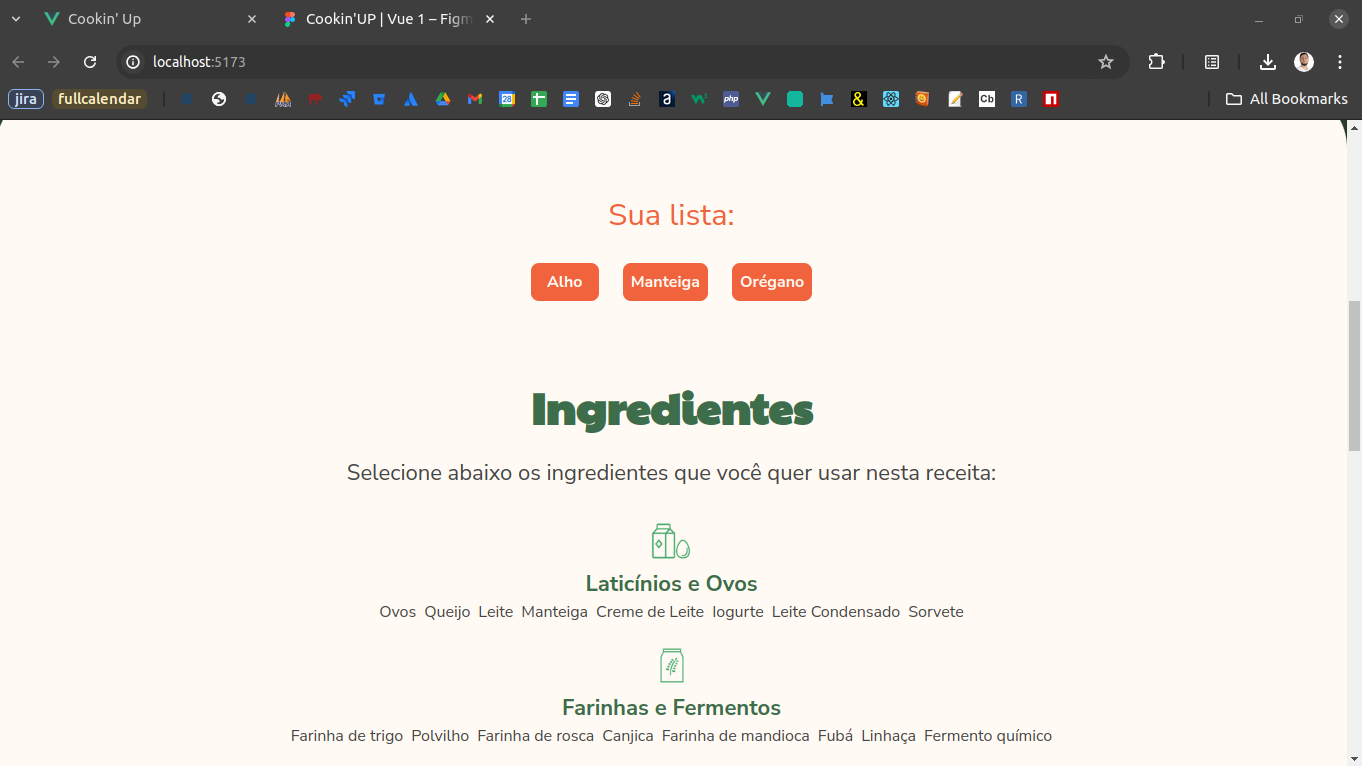Select the Iogurte ingredient
Viewport: 1362px width, 766px height.
pos(738,612)
